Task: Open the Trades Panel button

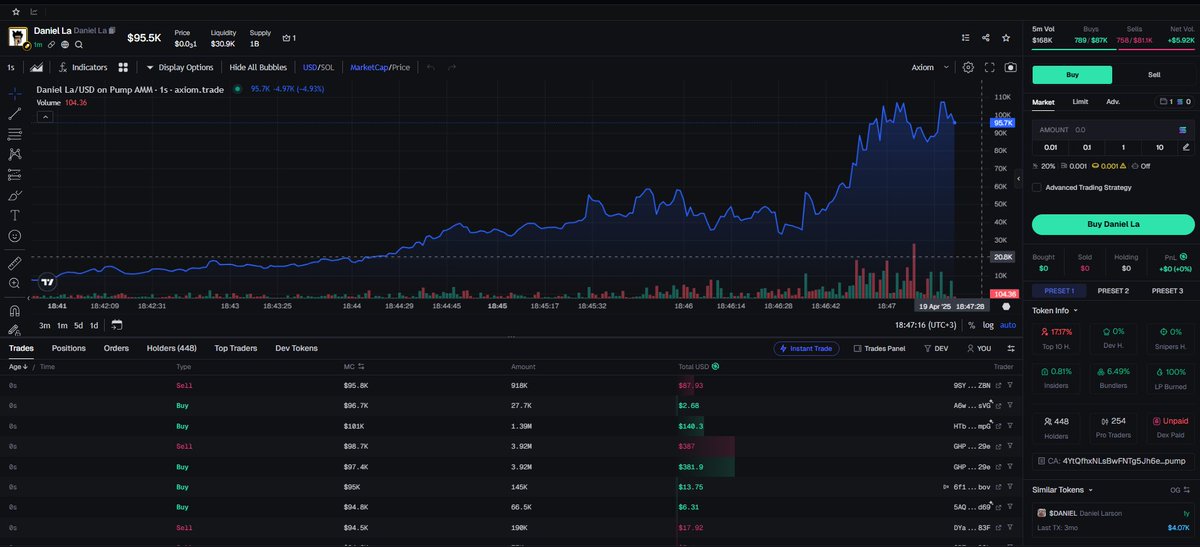Action: coord(879,348)
